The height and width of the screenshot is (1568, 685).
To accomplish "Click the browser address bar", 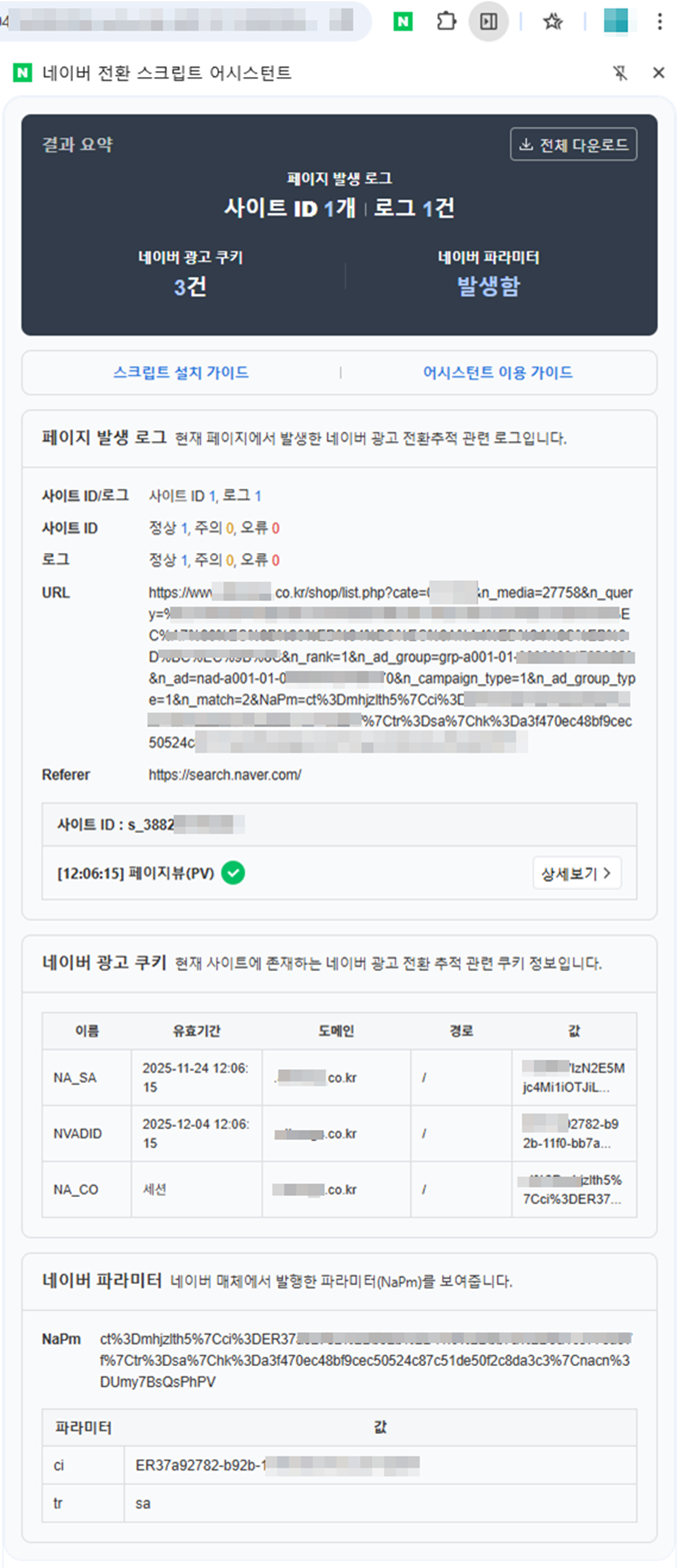I will click(x=190, y=21).
